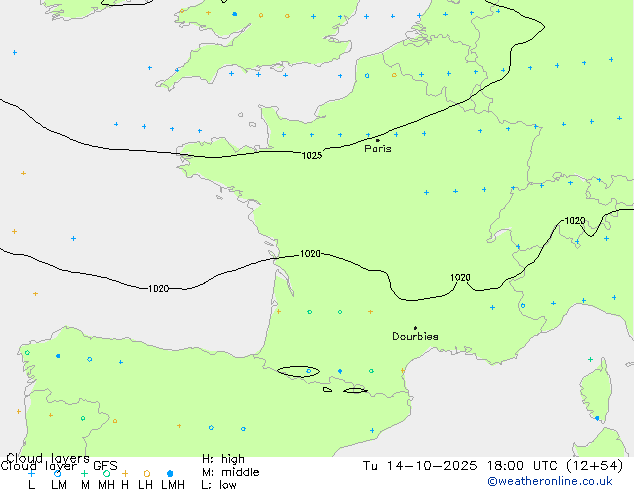Click the 1020 label just north of Dourbies
The width and height of the screenshot is (634, 490).
[x=460, y=278]
